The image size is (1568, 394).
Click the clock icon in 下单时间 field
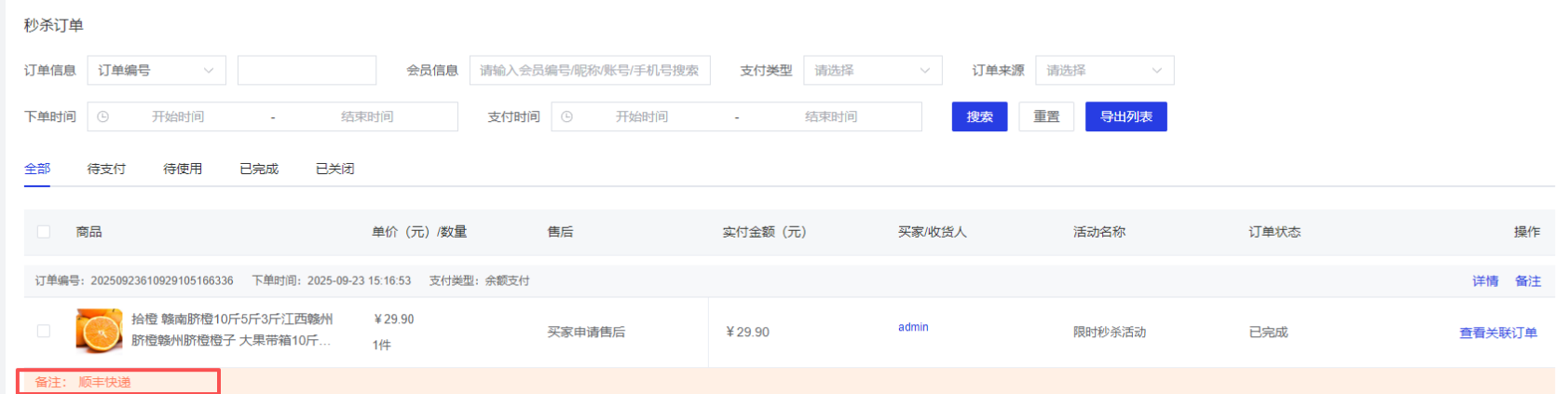point(103,117)
